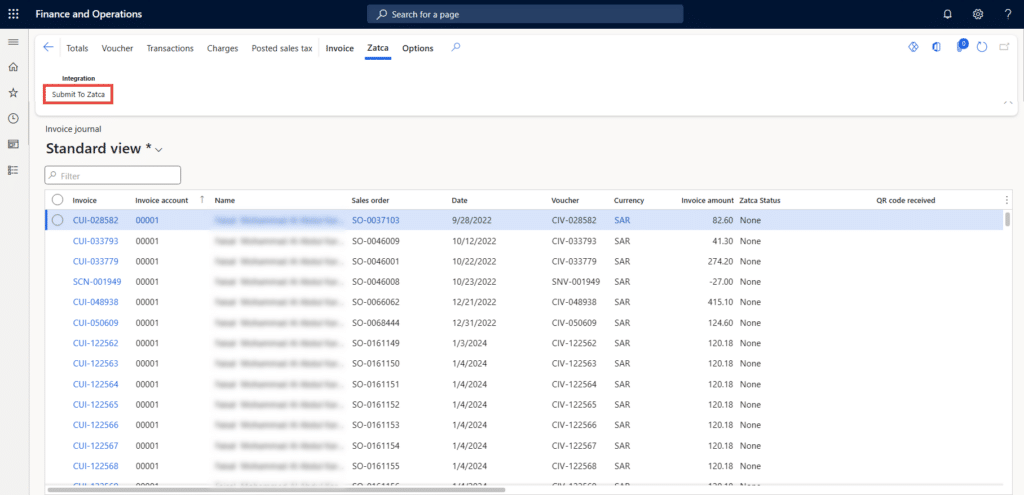Open SAR currency link in first row
This screenshot has height=495, width=1024.
pos(622,221)
